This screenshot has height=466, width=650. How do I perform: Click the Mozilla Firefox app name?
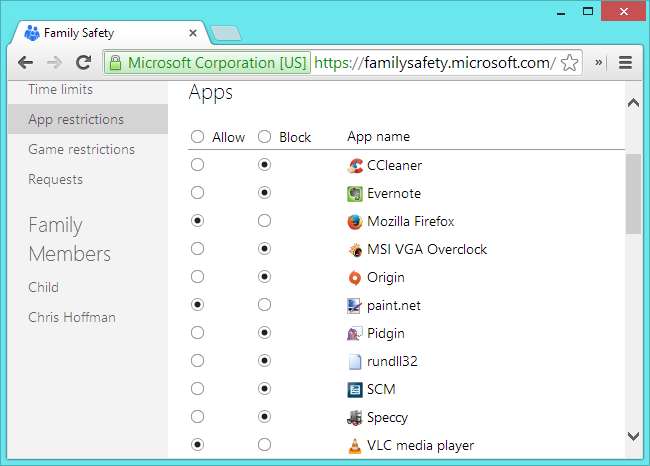pyautogui.click(x=411, y=221)
